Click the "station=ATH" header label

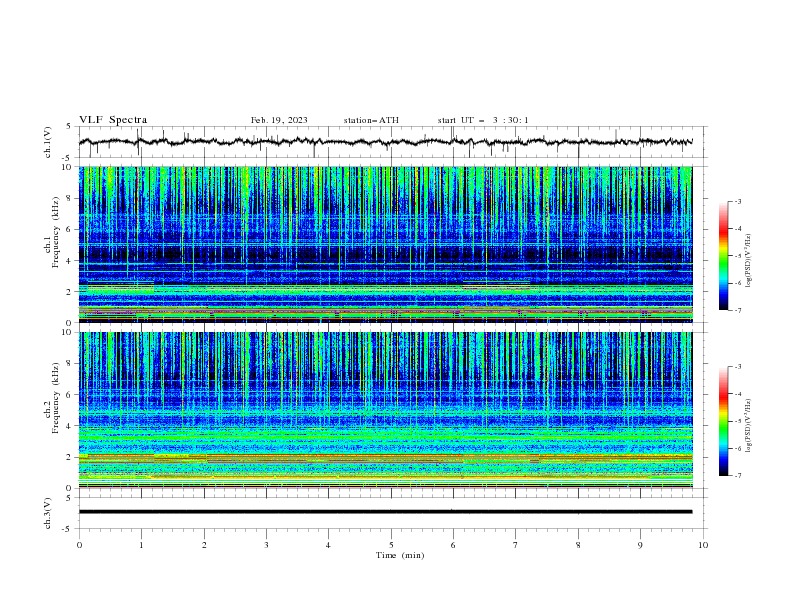coord(371,120)
